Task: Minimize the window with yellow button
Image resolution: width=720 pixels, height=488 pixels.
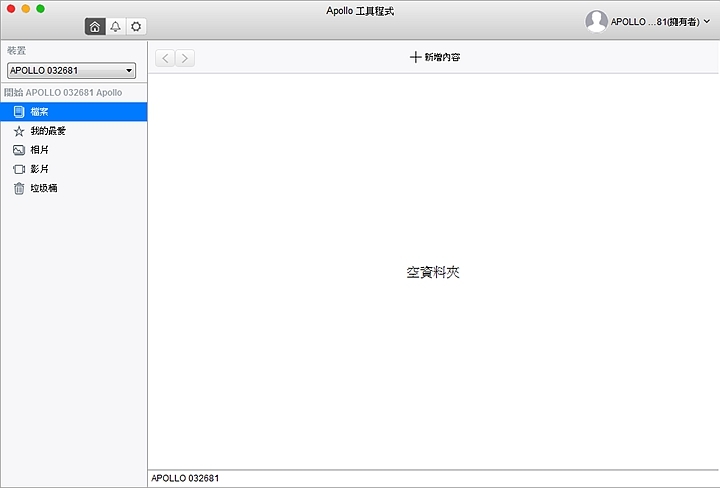Action: click(25, 9)
